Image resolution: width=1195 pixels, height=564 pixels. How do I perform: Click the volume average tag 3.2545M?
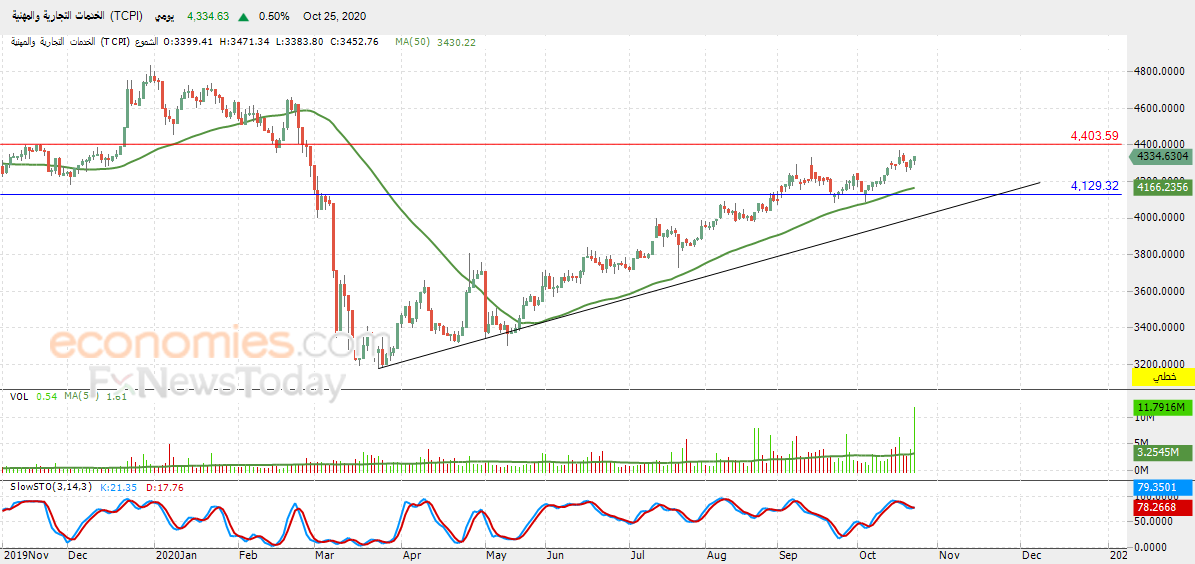point(1159,453)
